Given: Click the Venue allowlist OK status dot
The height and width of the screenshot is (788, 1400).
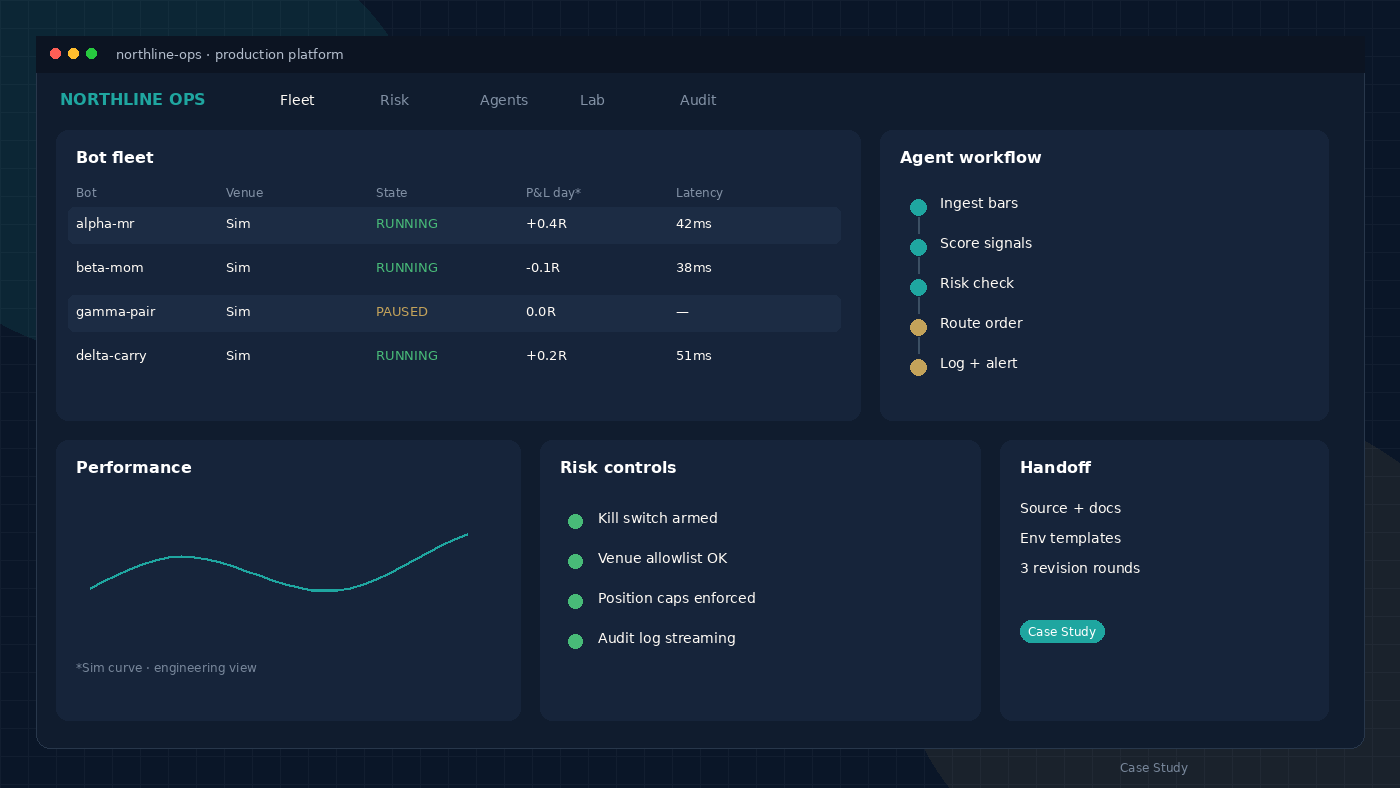Looking at the screenshot, I should click(x=575, y=561).
